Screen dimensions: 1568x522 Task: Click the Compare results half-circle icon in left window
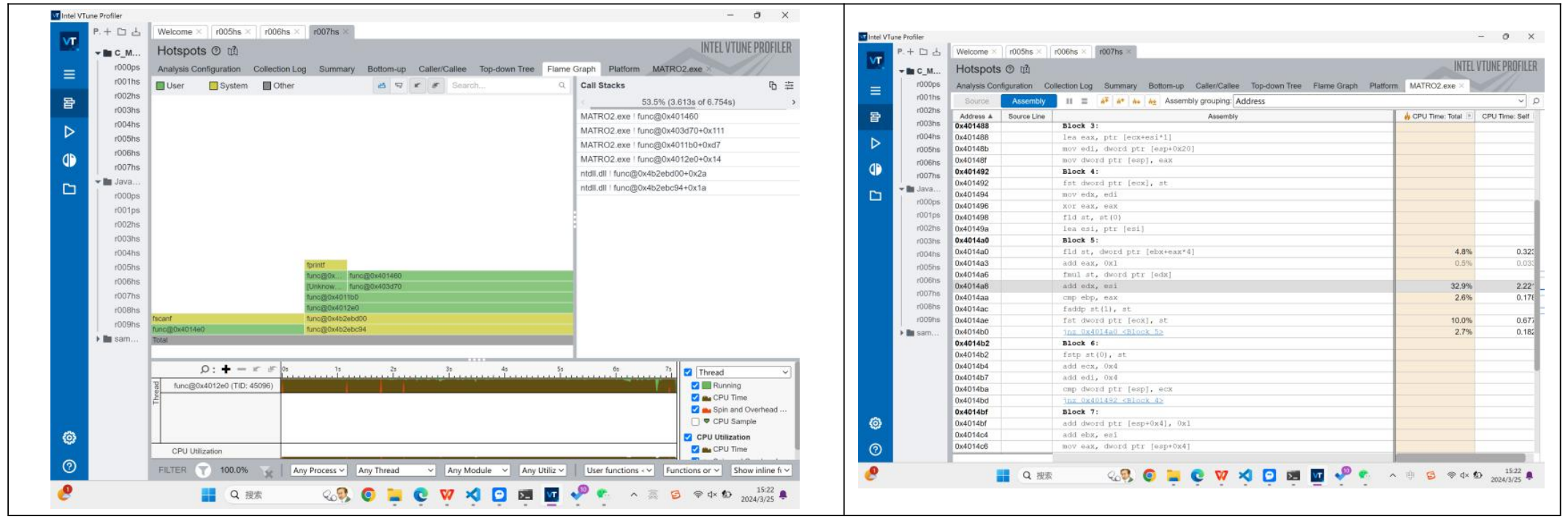[x=69, y=160]
